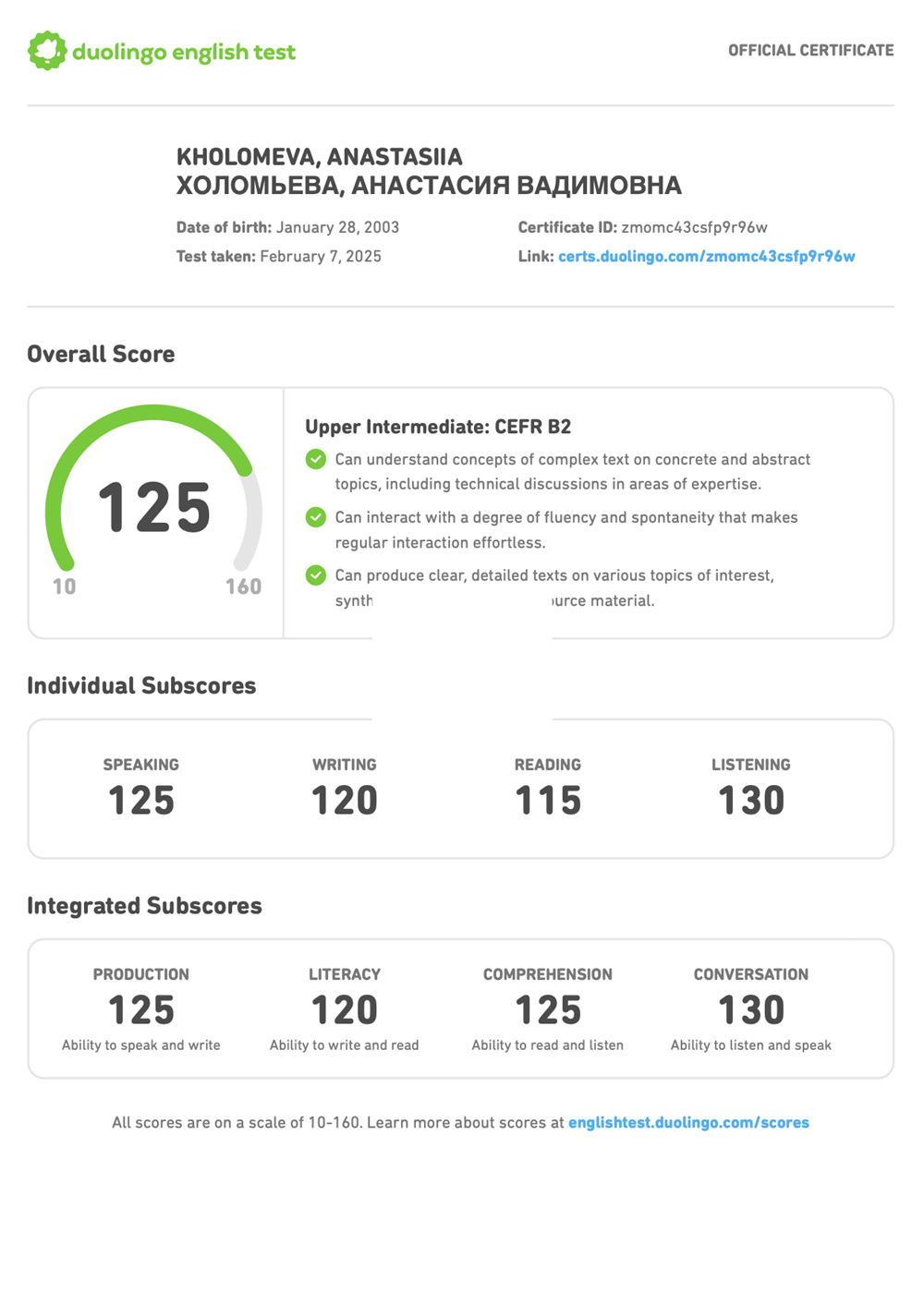The image size is (924, 1316).
Task: Click the duolingo english test wordmark
Action: [x=184, y=53]
